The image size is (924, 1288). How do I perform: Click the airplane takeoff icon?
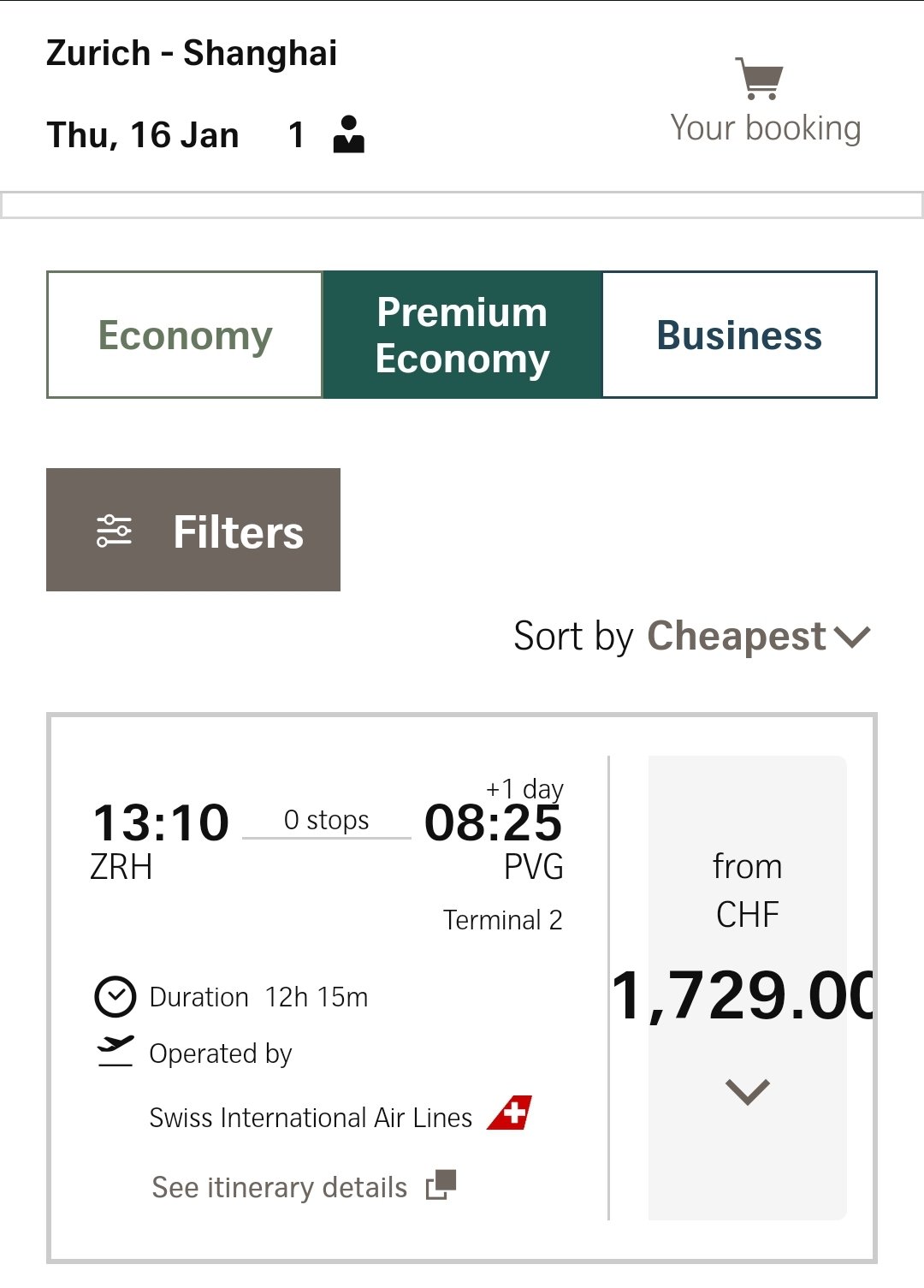[115, 1051]
